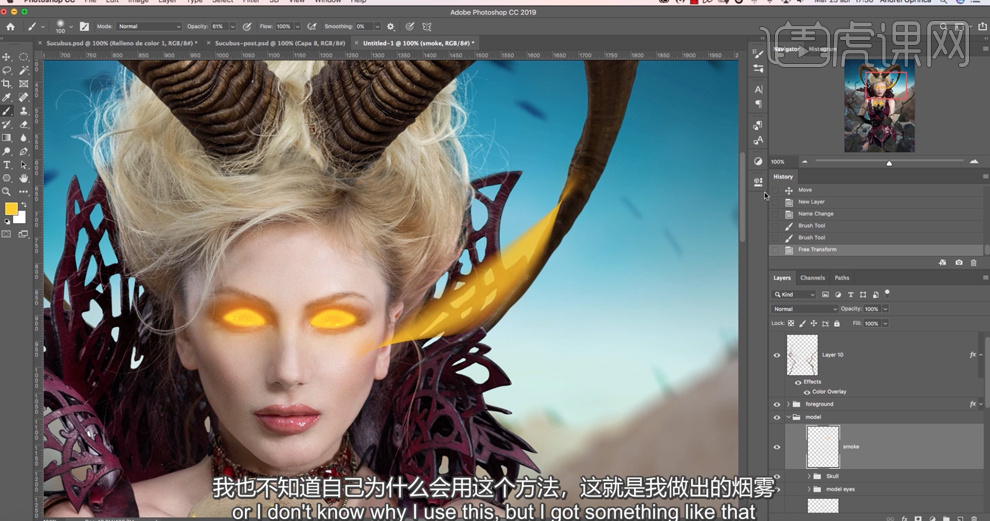Activate the Horizontal Type tool
990x521 pixels.
(x=7, y=165)
